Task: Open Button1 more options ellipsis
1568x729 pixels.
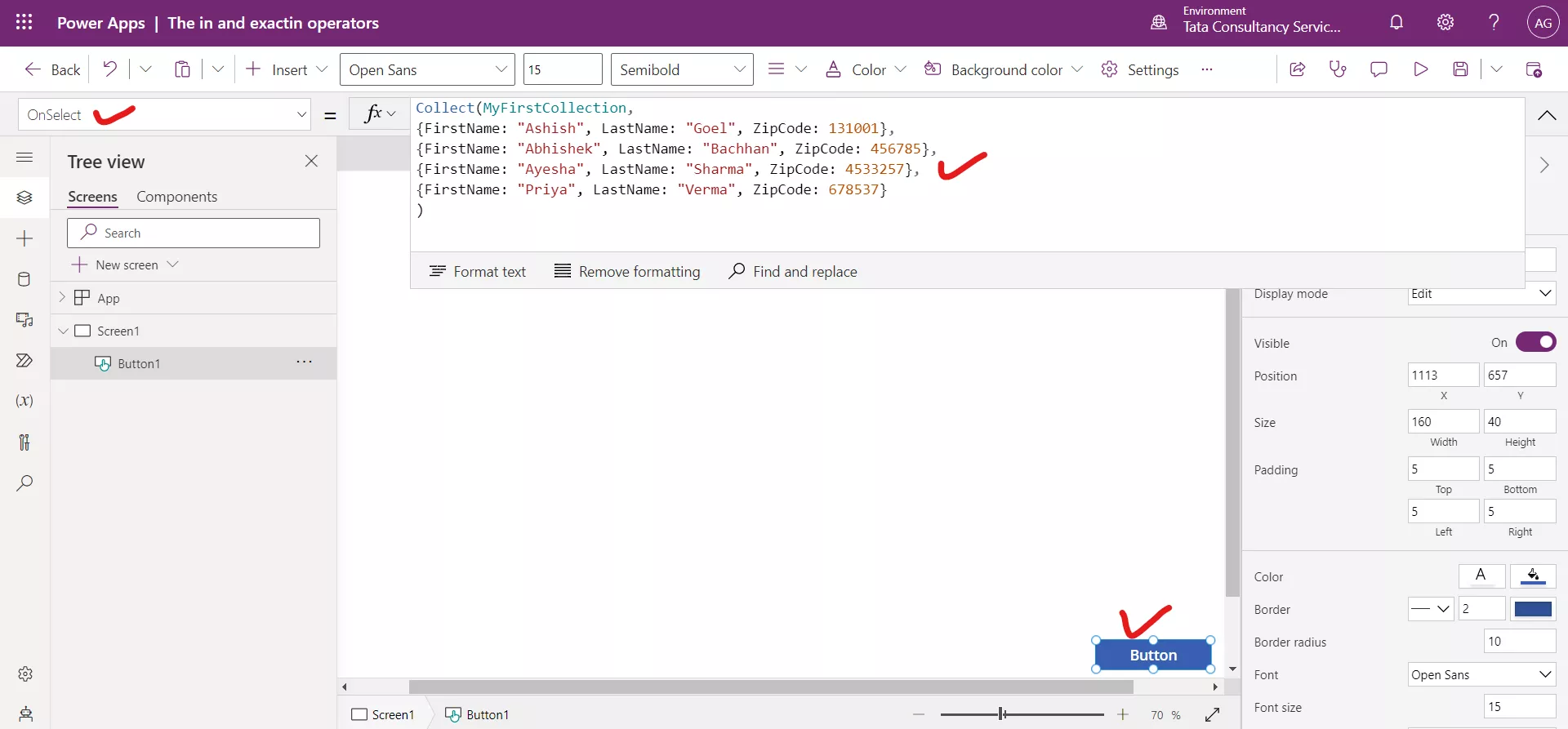Action: pos(304,362)
